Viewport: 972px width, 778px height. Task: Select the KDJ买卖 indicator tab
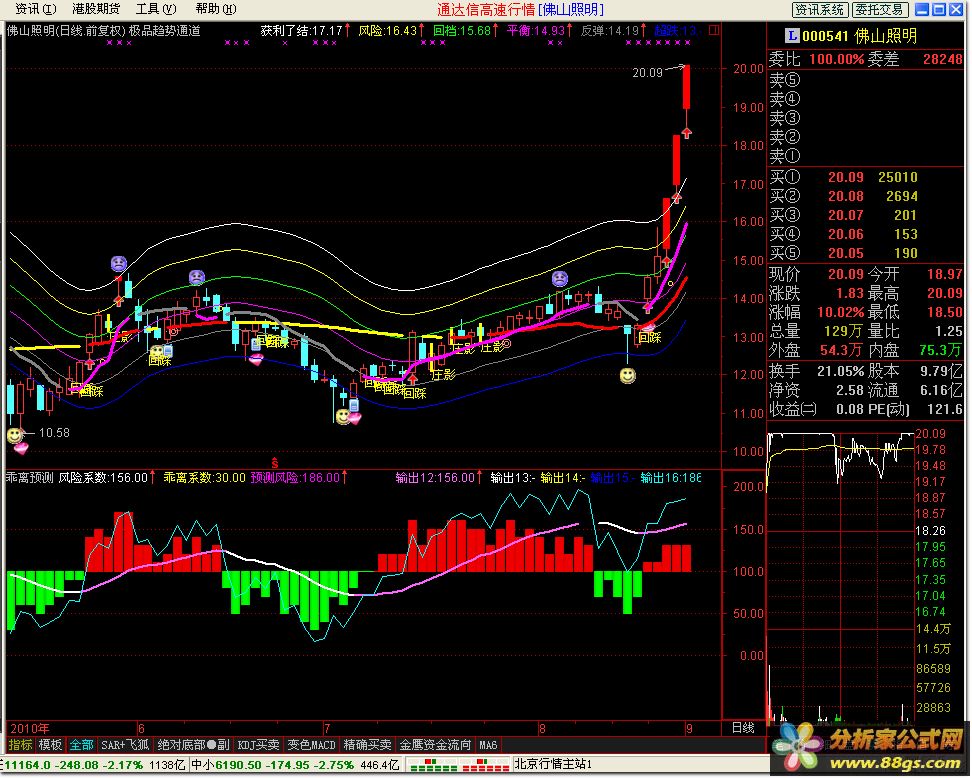click(258, 745)
